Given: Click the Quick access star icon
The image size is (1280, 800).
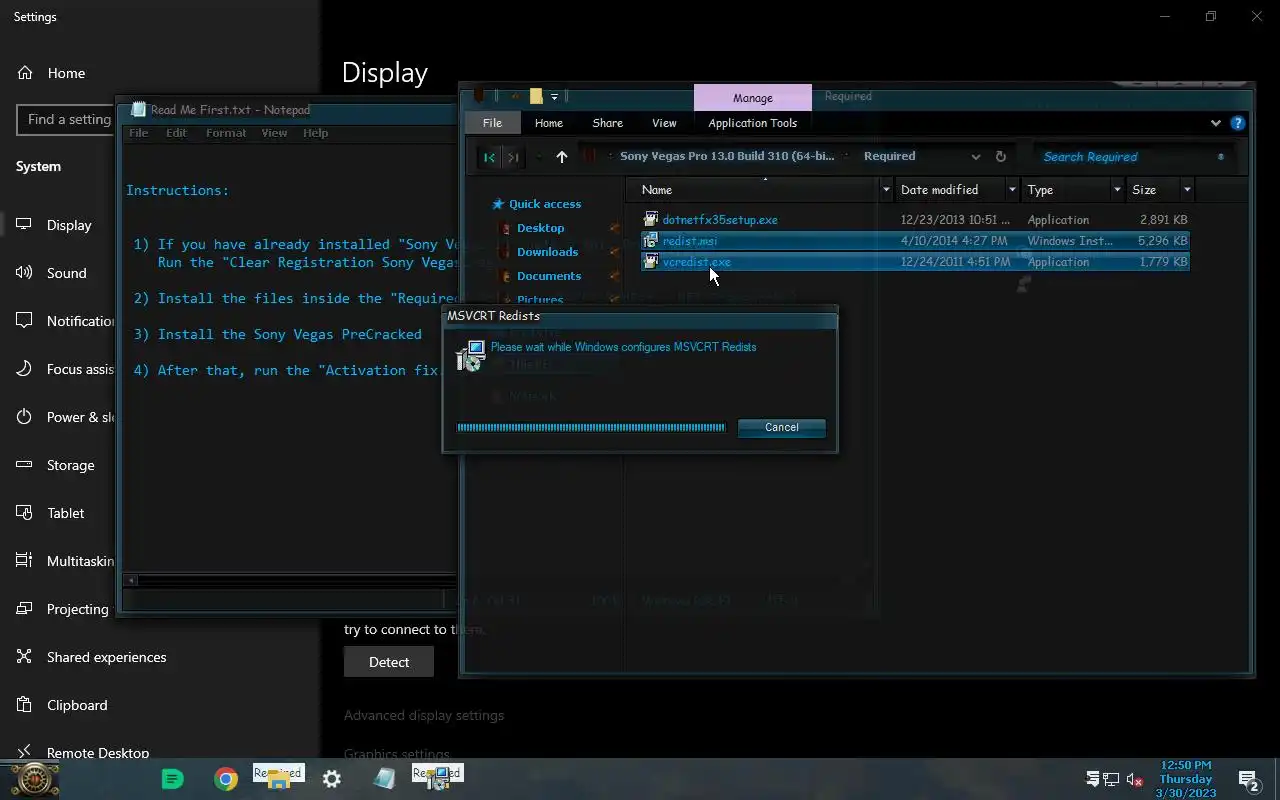Looking at the screenshot, I should coord(498,204).
